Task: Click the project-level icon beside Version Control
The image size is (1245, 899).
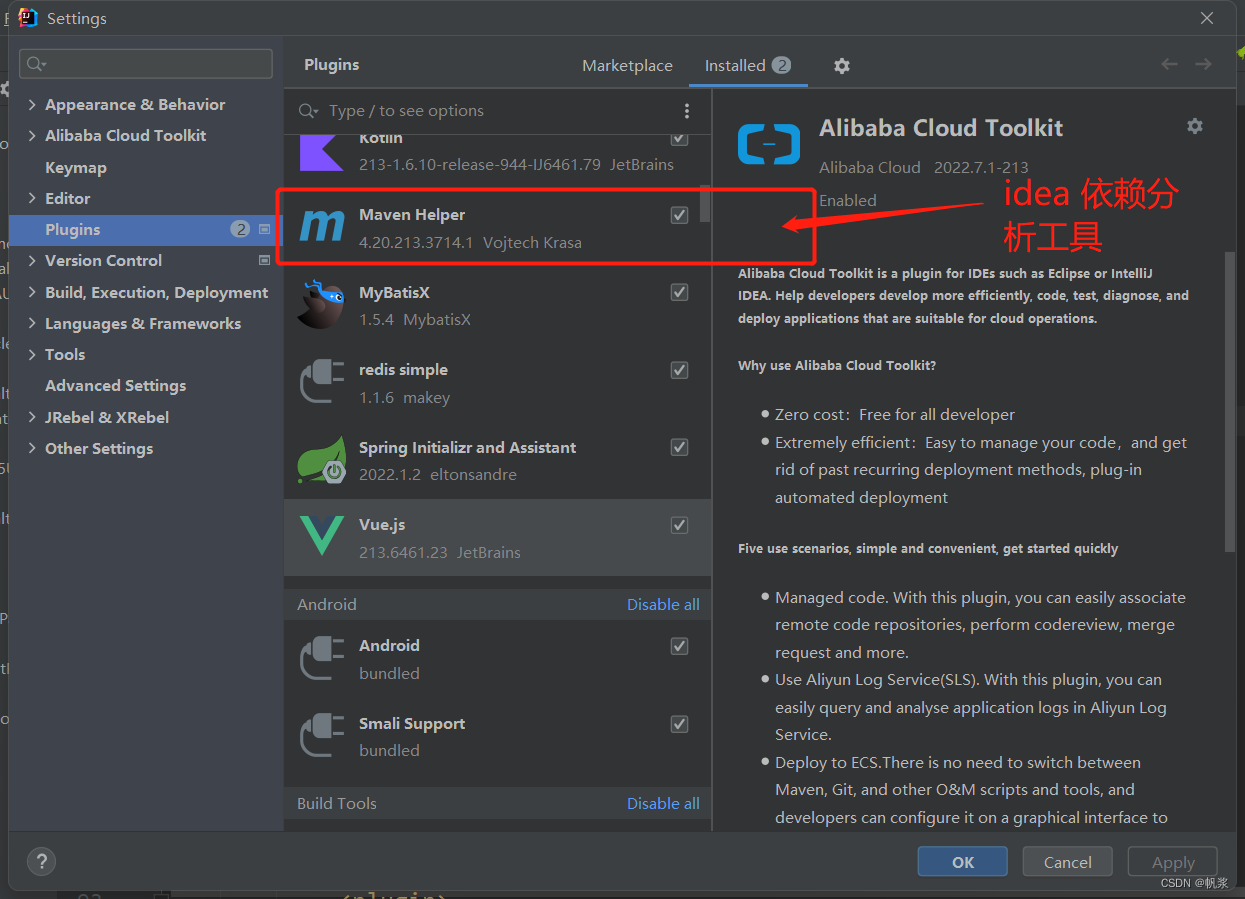Action: (x=264, y=260)
